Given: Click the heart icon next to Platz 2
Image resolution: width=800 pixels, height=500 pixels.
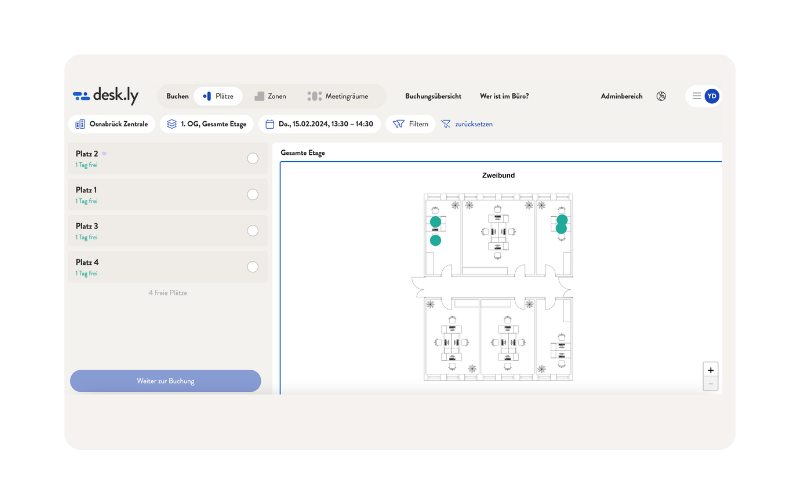Looking at the screenshot, I should (x=104, y=154).
